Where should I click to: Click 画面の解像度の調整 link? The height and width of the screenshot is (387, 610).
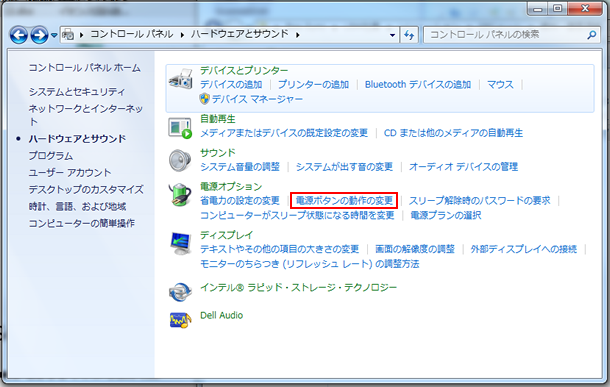pos(415,249)
